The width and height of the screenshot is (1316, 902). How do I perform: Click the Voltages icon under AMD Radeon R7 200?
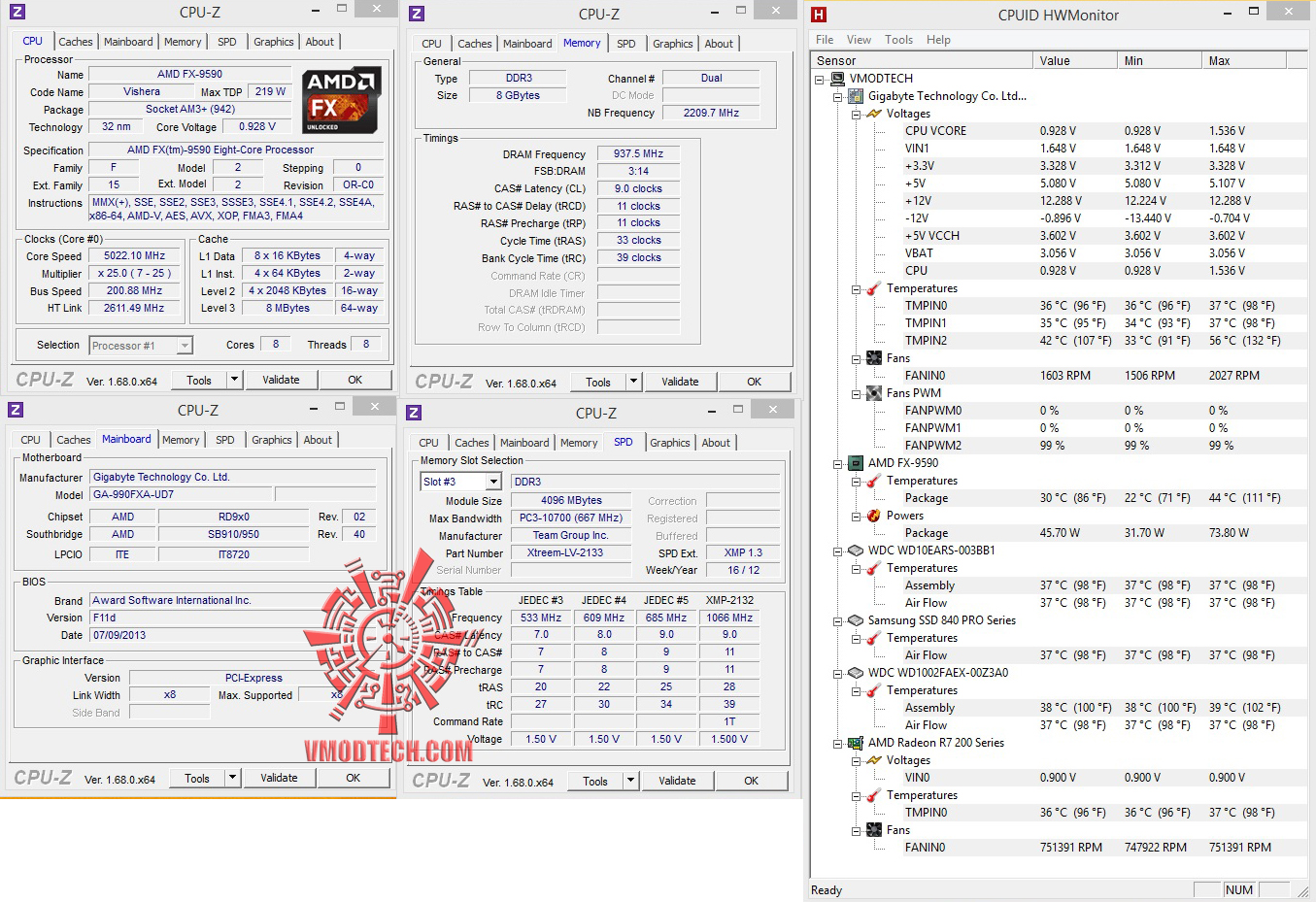[874, 760]
